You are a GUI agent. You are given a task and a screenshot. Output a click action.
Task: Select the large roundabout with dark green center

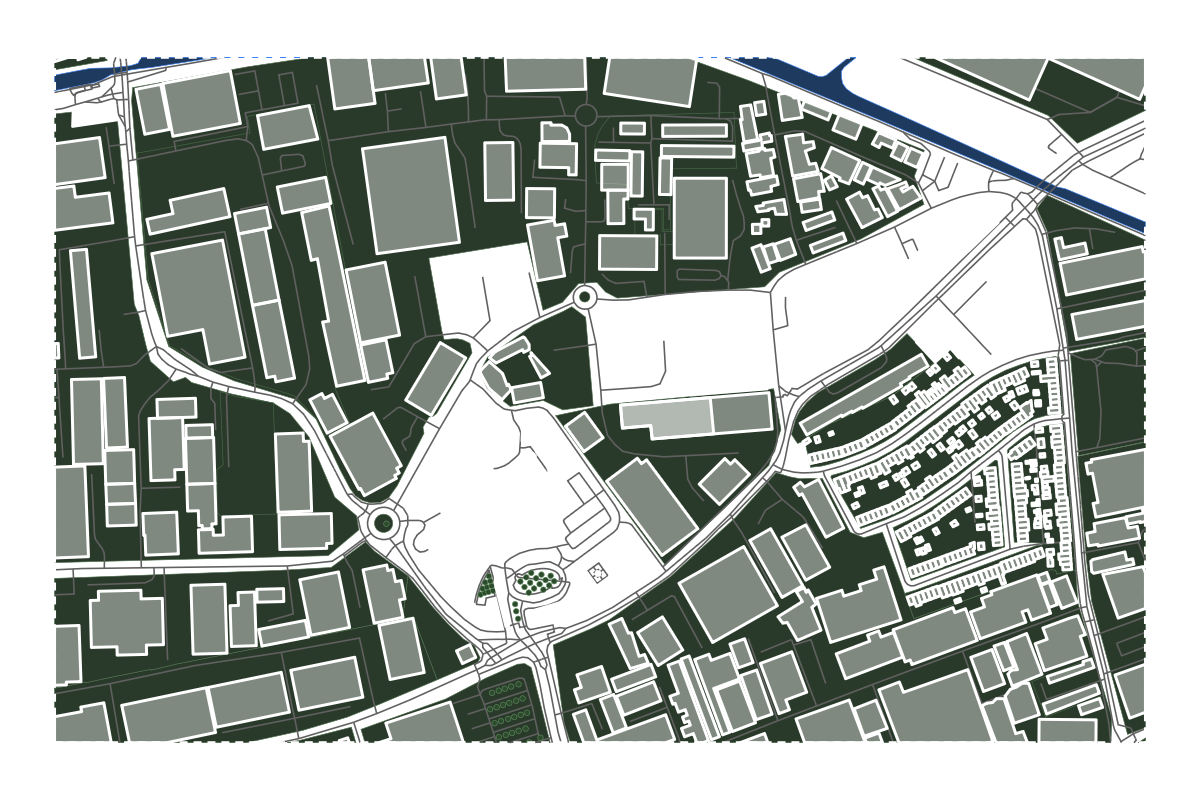383,523
